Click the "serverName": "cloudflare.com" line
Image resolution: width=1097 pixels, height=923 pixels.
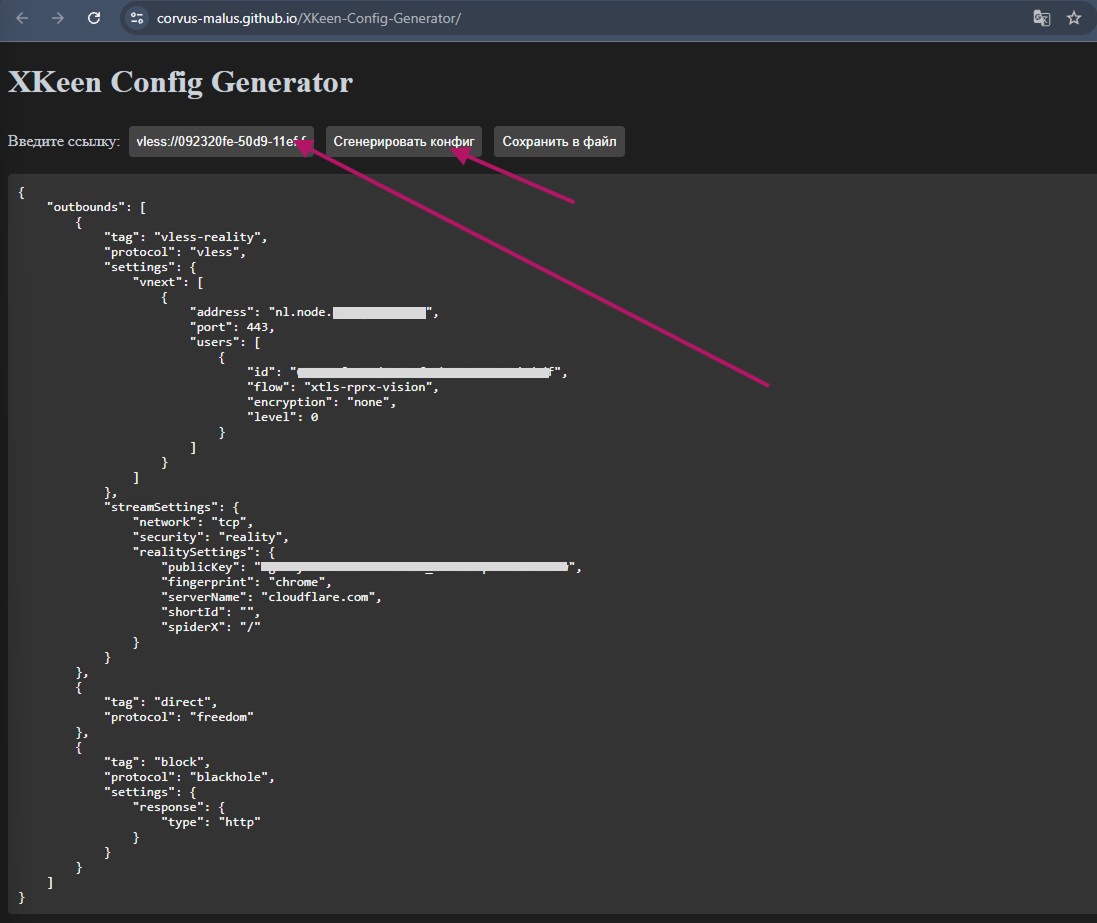(271, 597)
